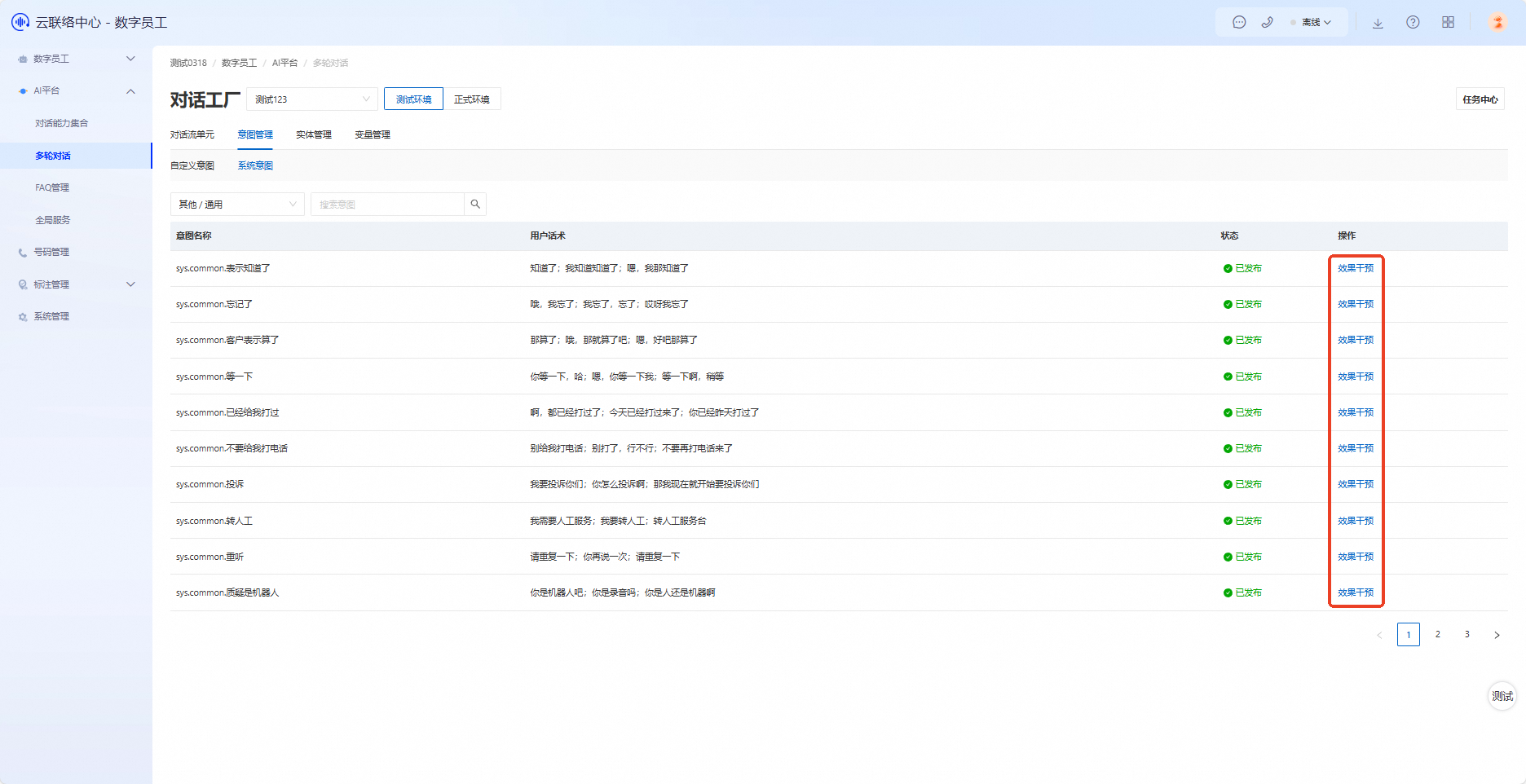Viewport: 1526px width, 784px height.
Task: Open 任务中心 button
Action: coord(1480,99)
